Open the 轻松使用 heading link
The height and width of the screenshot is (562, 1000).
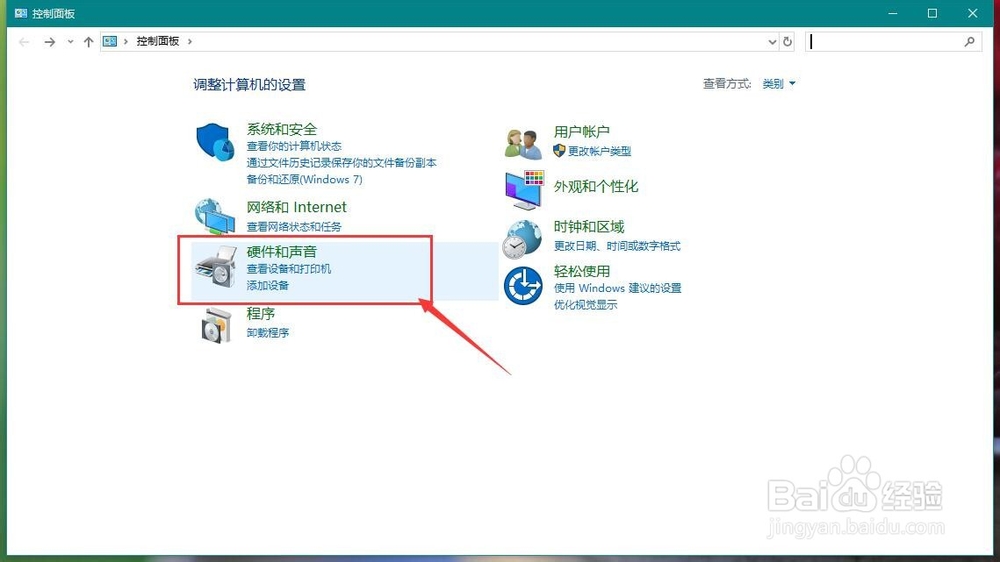click(x=581, y=271)
